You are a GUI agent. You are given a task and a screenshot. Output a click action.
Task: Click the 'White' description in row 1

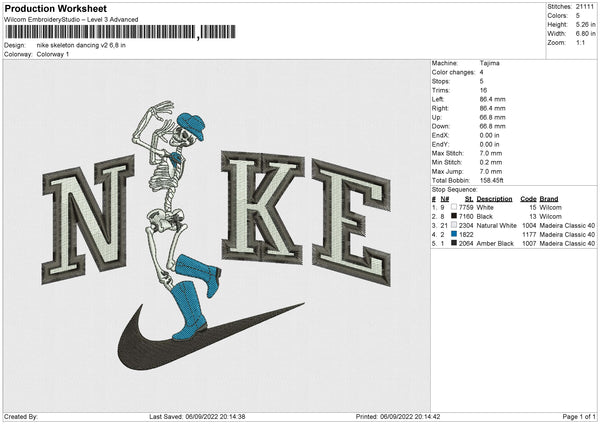click(x=485, y=207)
